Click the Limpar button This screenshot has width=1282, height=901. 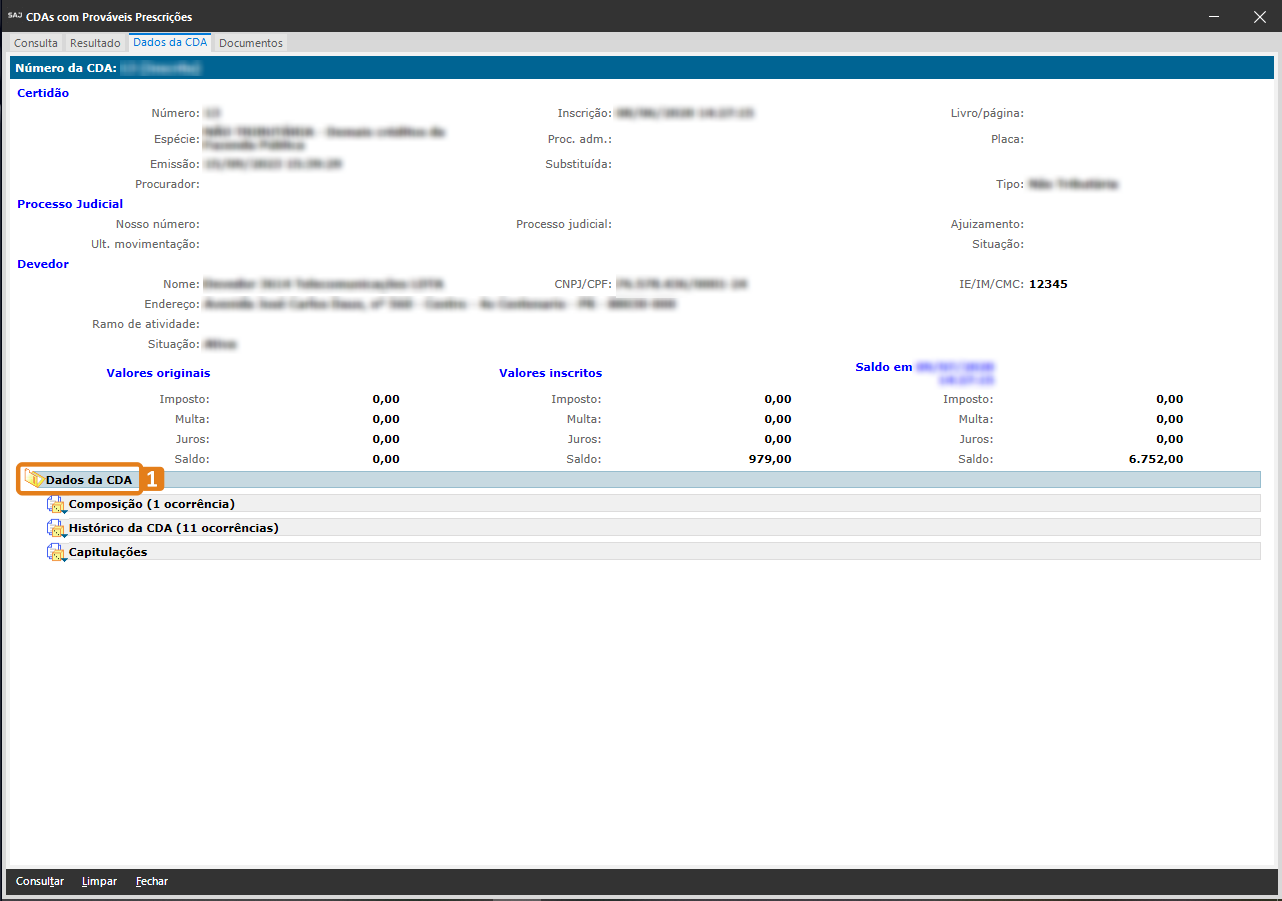(99, 881)
